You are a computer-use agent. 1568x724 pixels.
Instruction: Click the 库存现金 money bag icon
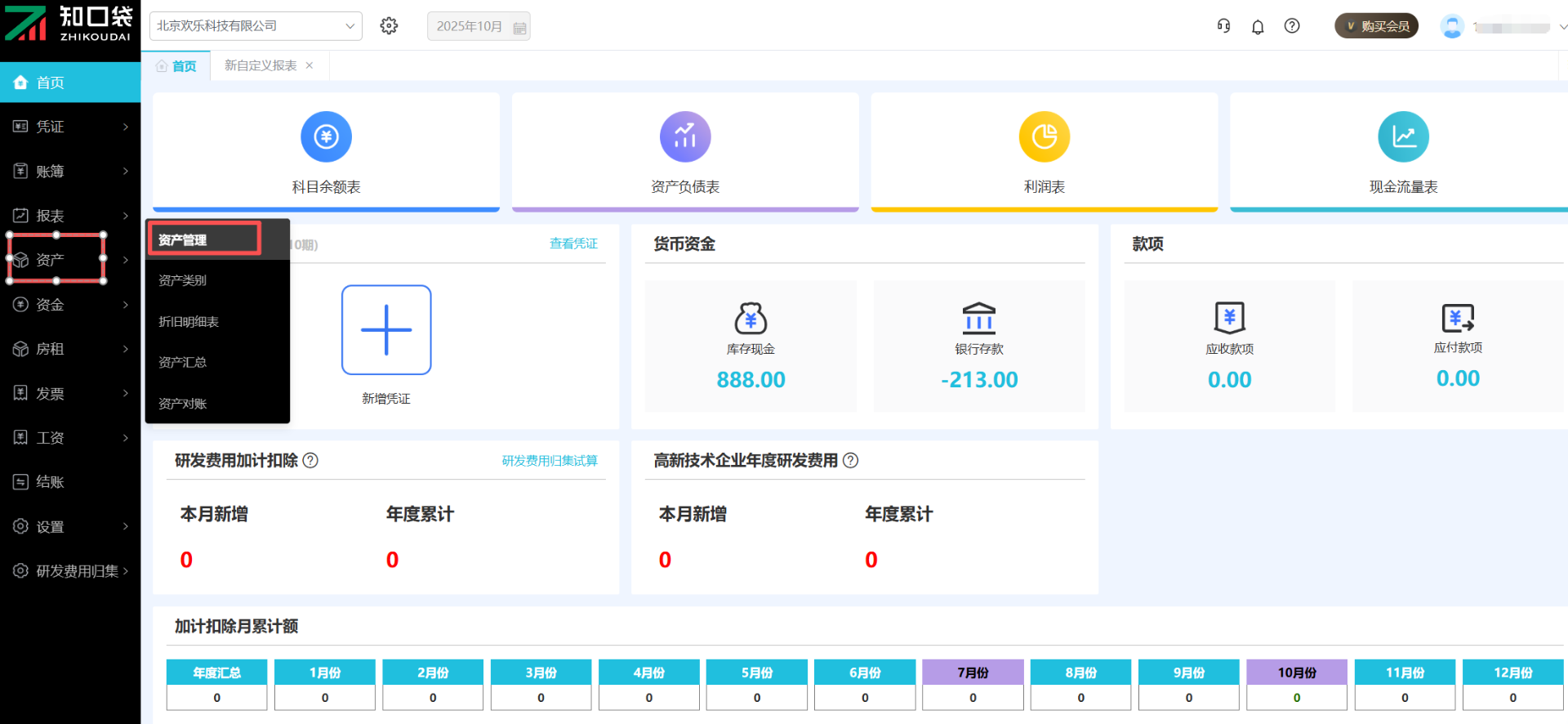point(751,318)
